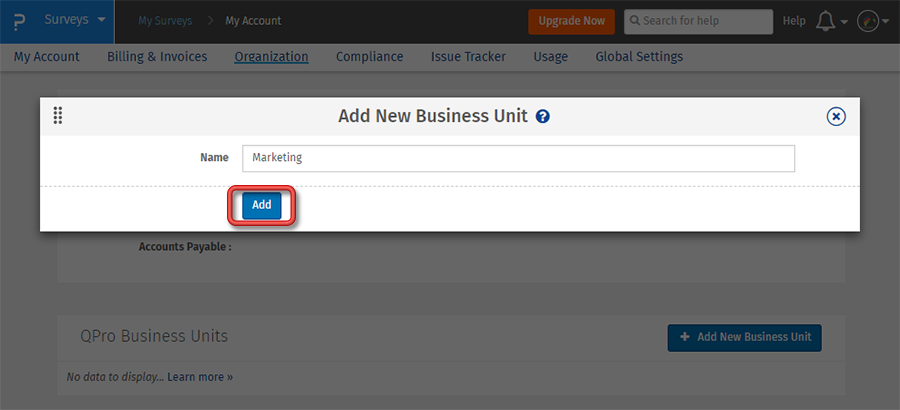Click the business unit Name input field
The image size is (900, 410).
pyautogui.click(x=518, y=158)
